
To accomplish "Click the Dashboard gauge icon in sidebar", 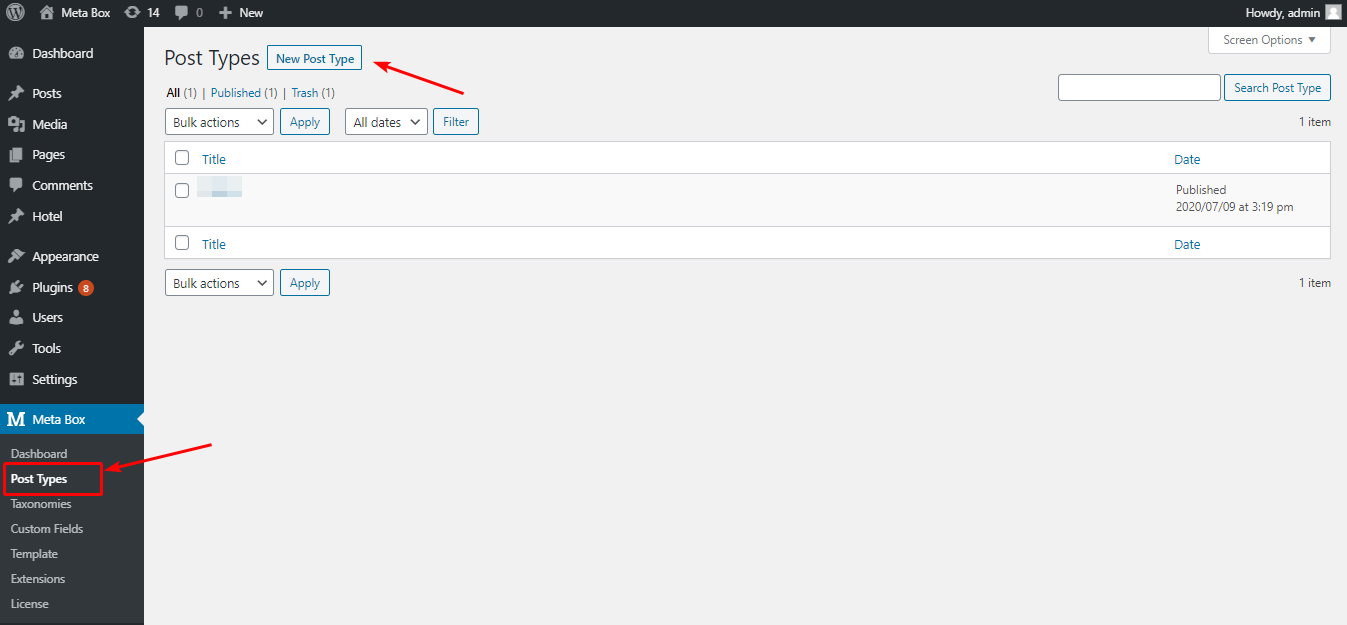I will 16,53.
